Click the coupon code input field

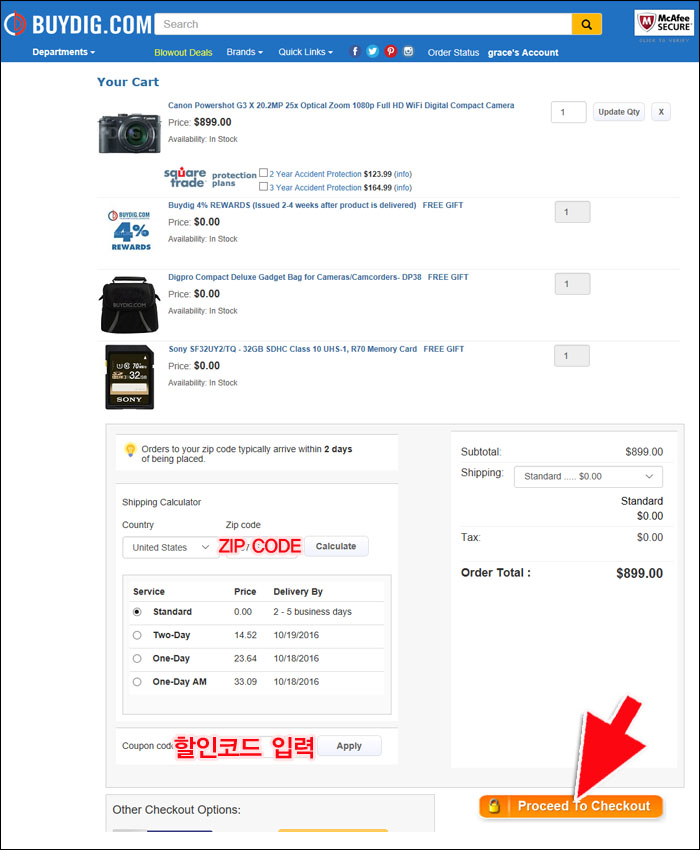point(245,746)
